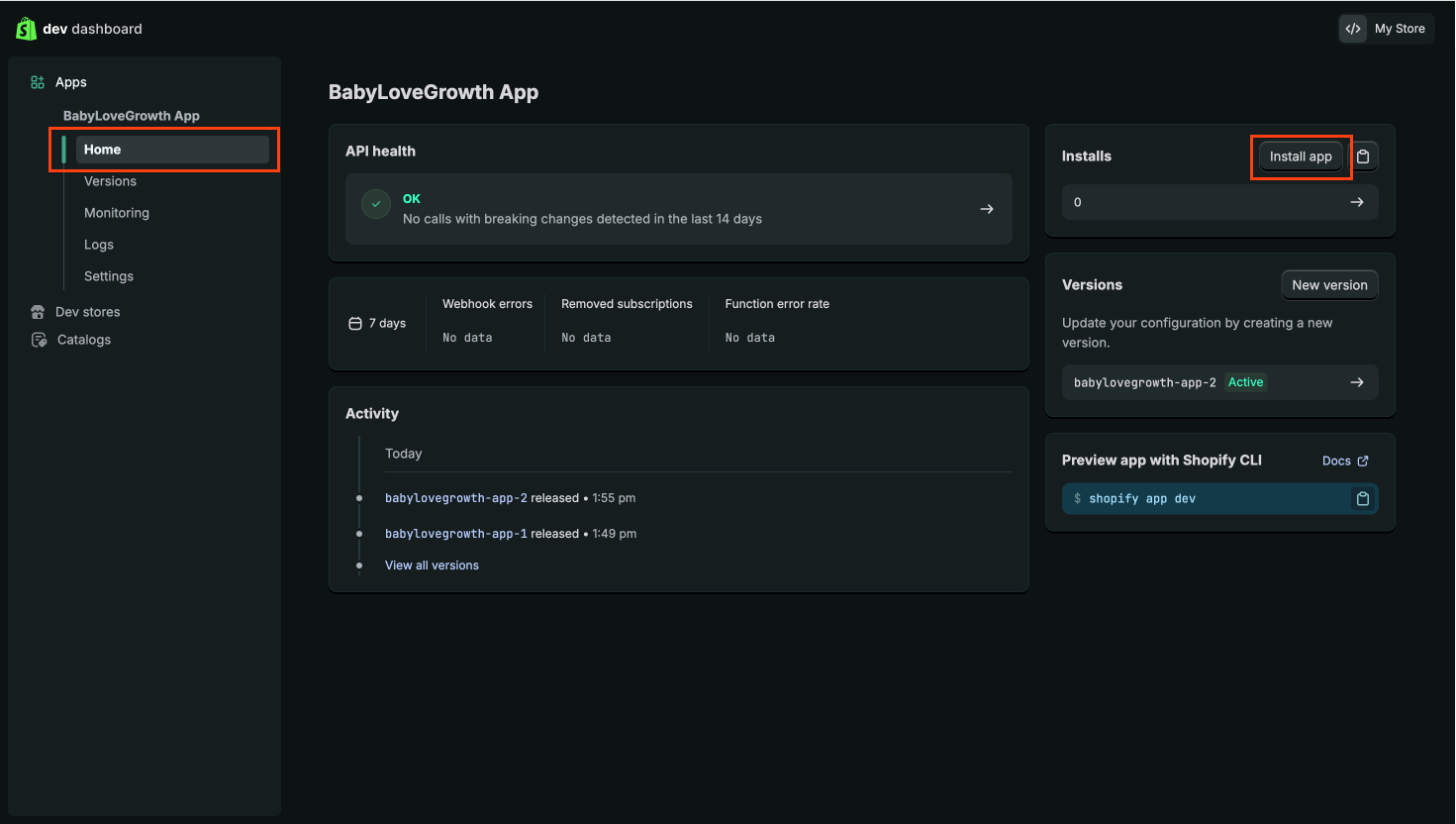Open babylovegrowth-app-2 active version arrow

tap(1356, 382)
